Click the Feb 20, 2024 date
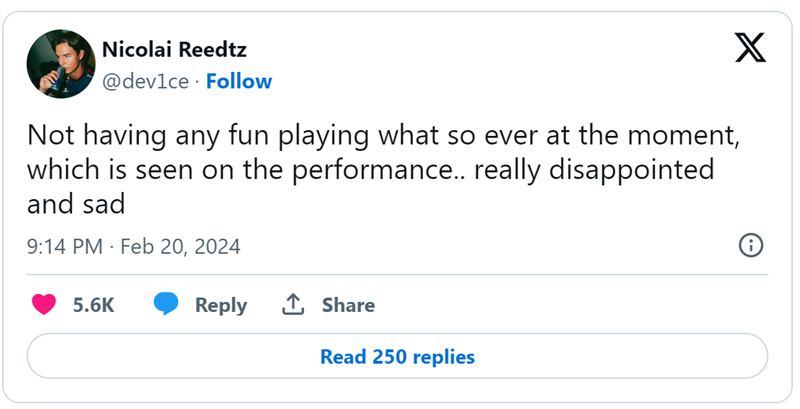This screenshot has width=800, height=409. [180, 247]
